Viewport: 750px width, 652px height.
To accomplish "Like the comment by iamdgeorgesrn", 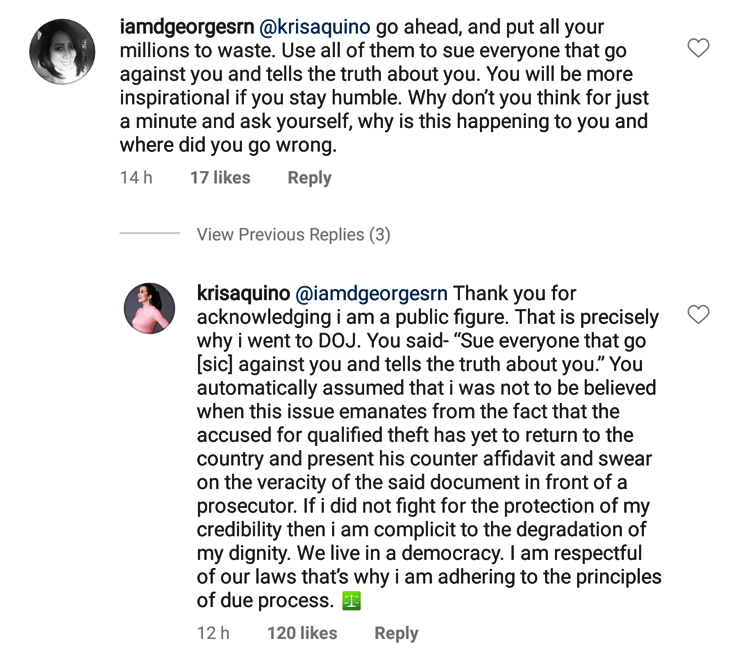I will pos(699,47).
